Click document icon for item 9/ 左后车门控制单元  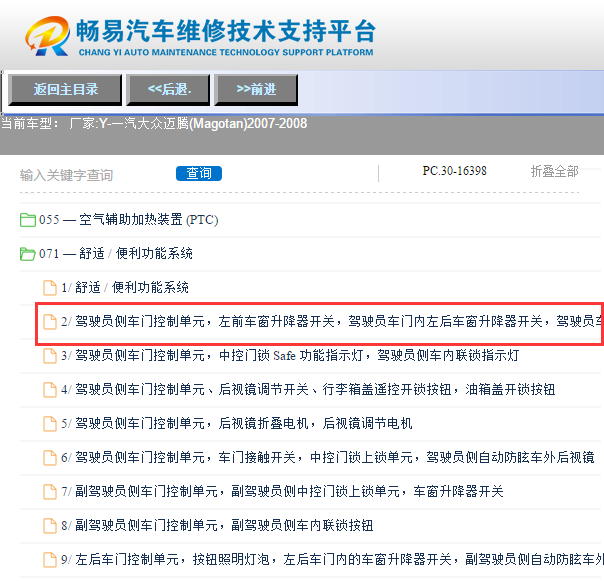click(50, 559)
